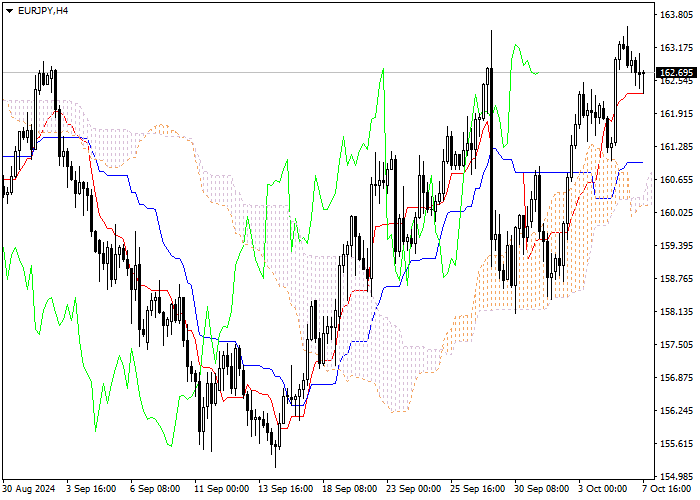Screen dimensions: 700x500
Task: Pick the 163.175 price axis label
Action: (x=676, y=48)
